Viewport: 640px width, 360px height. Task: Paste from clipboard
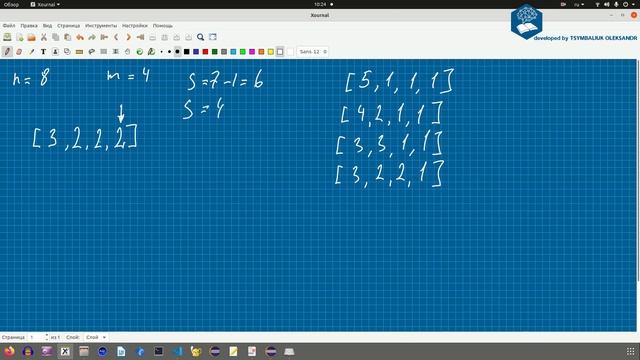(x=68, y=37)
